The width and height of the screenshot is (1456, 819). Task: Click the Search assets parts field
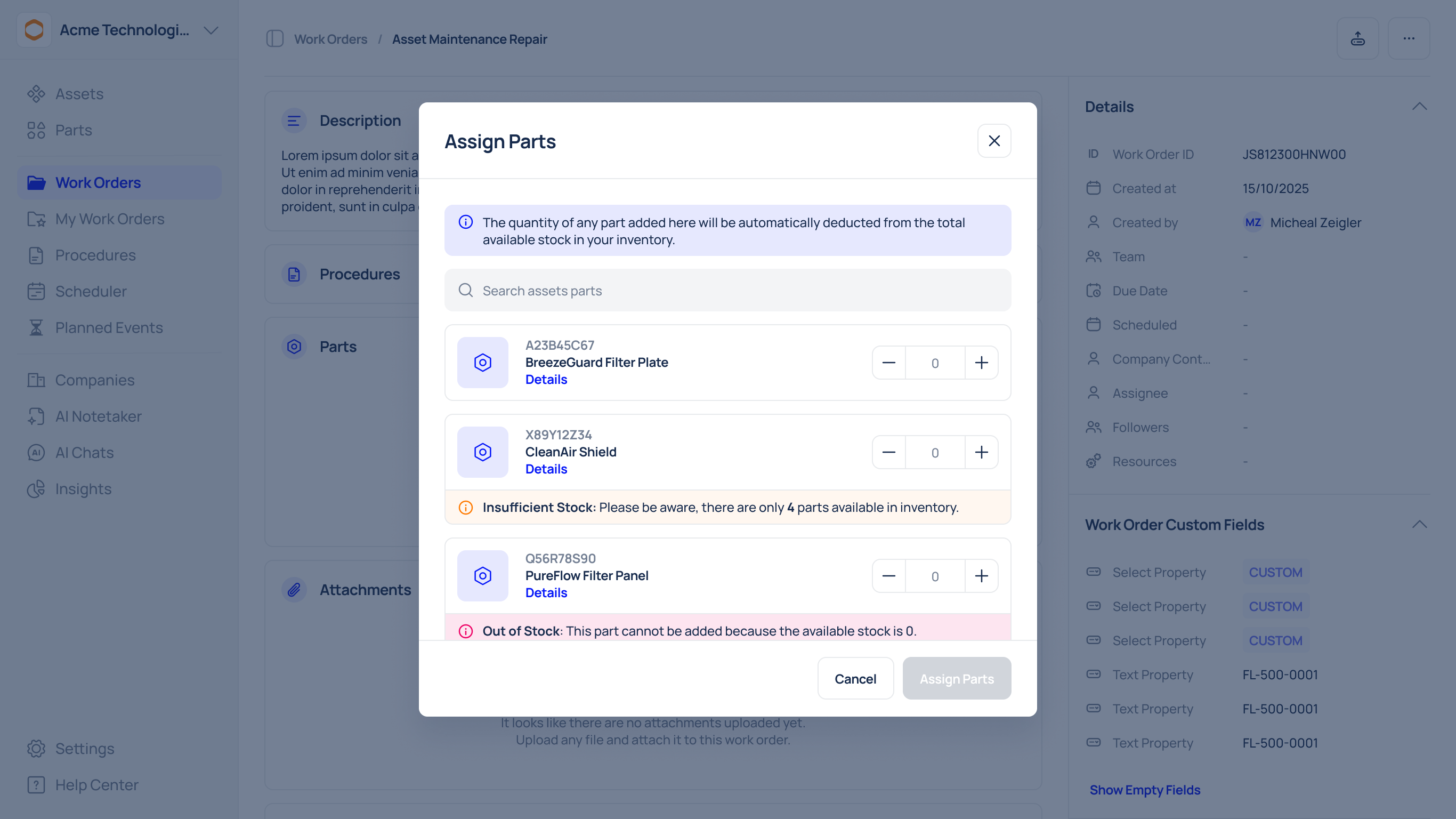coord(727,291)
